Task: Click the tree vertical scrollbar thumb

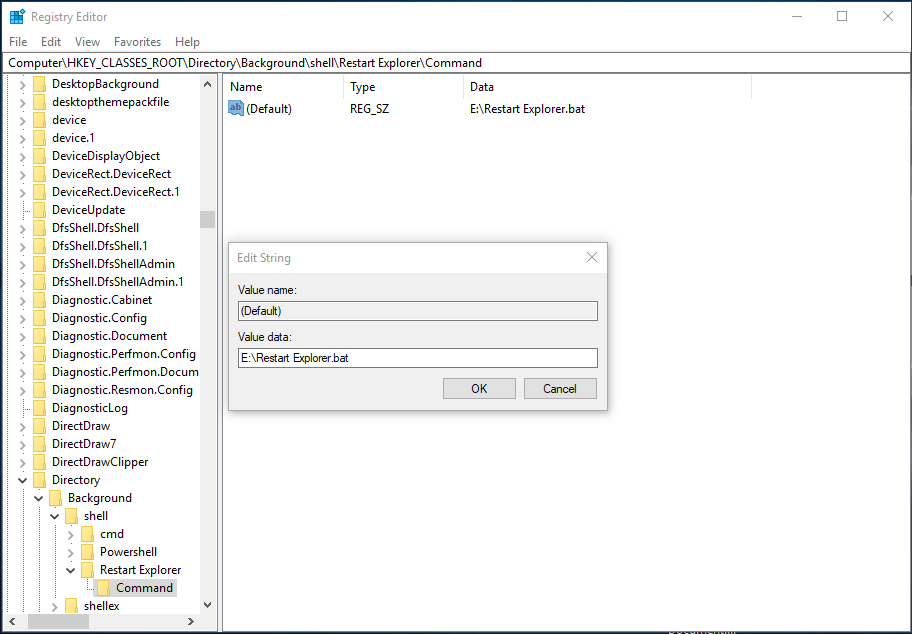Action: (x=208, y=219)
